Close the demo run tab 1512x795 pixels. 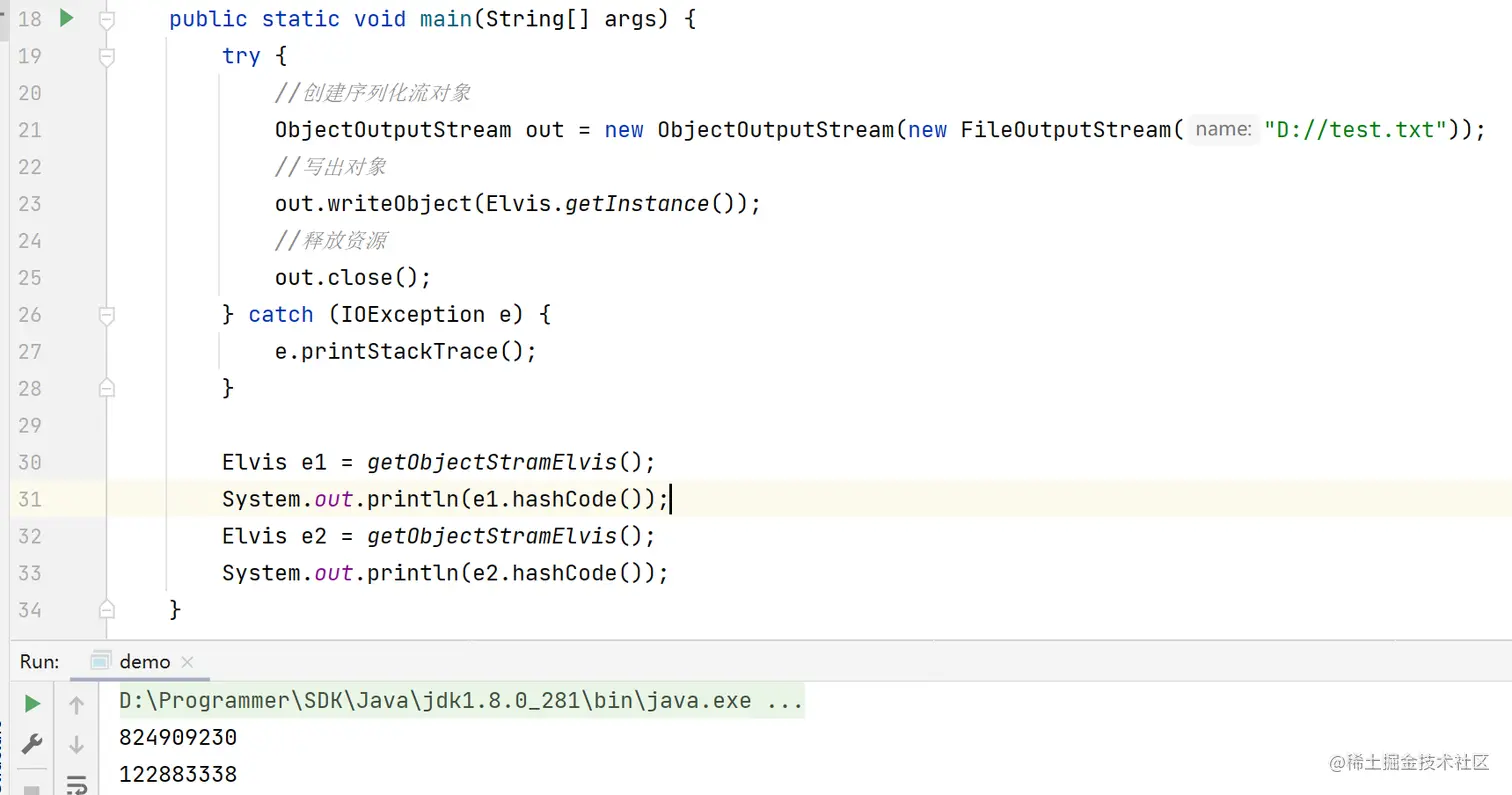188,662
